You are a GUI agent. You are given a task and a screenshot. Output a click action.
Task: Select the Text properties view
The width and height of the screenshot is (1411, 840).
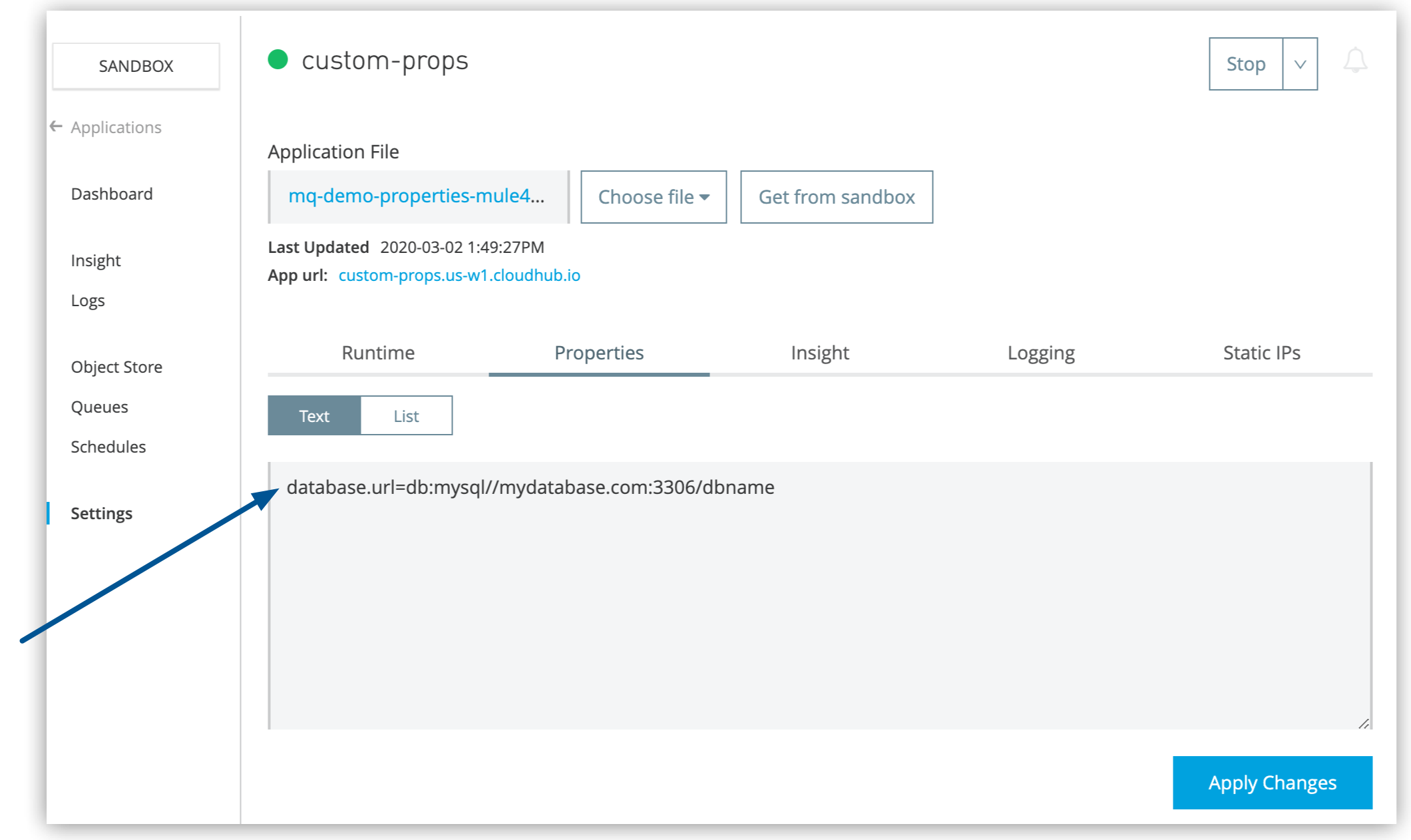point(313,415)
